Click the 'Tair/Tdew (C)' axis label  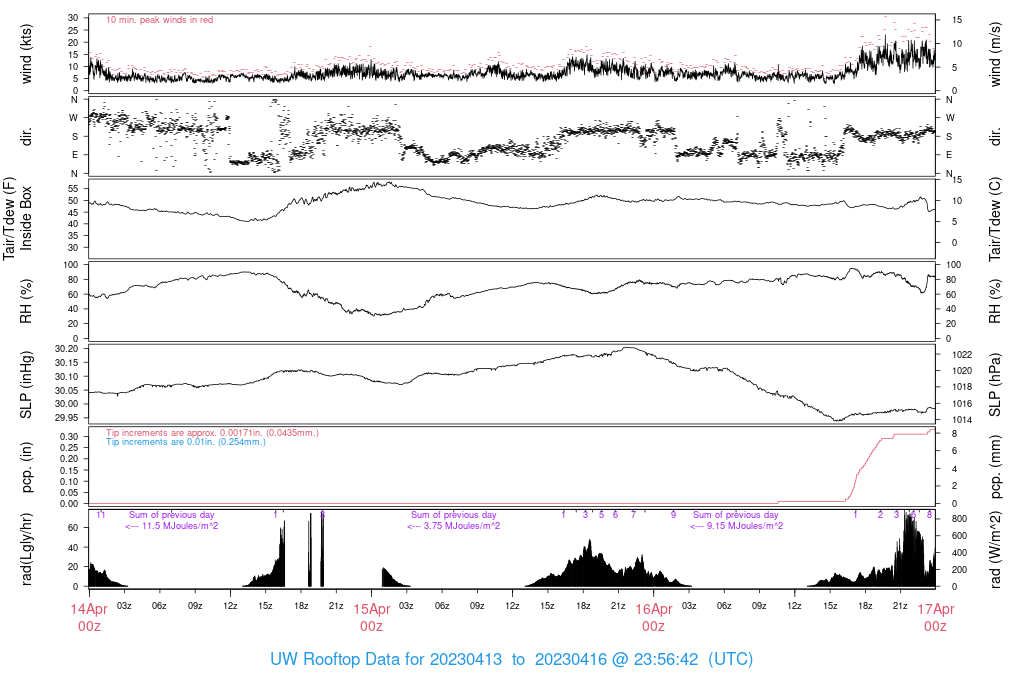(x=995, y=219)
